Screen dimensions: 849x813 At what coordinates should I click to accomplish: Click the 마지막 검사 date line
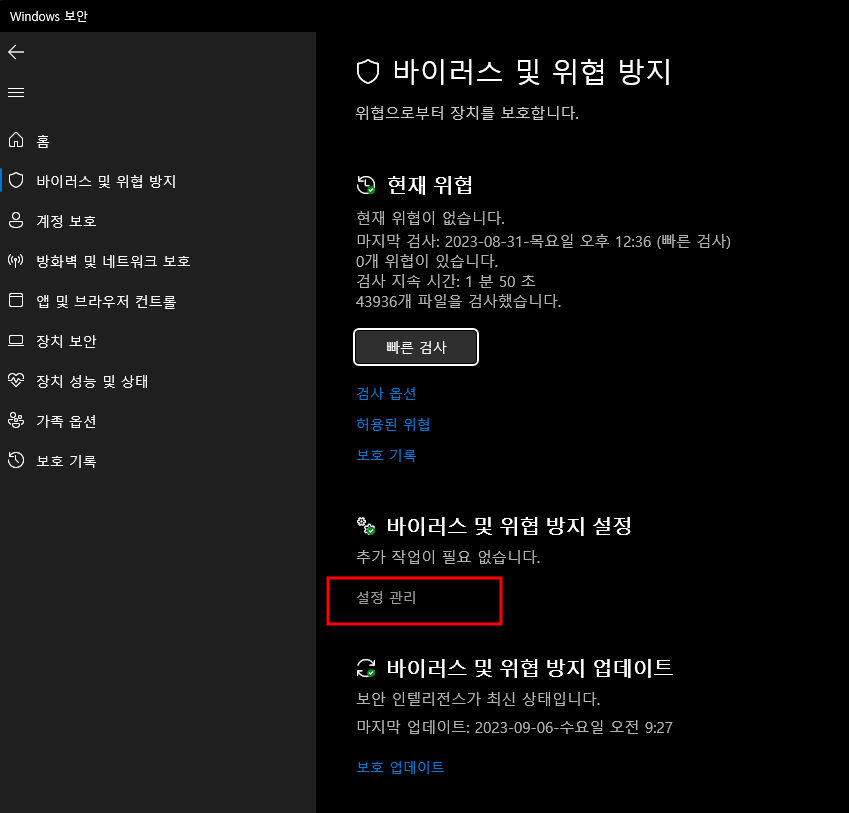(x=544, y=241)
